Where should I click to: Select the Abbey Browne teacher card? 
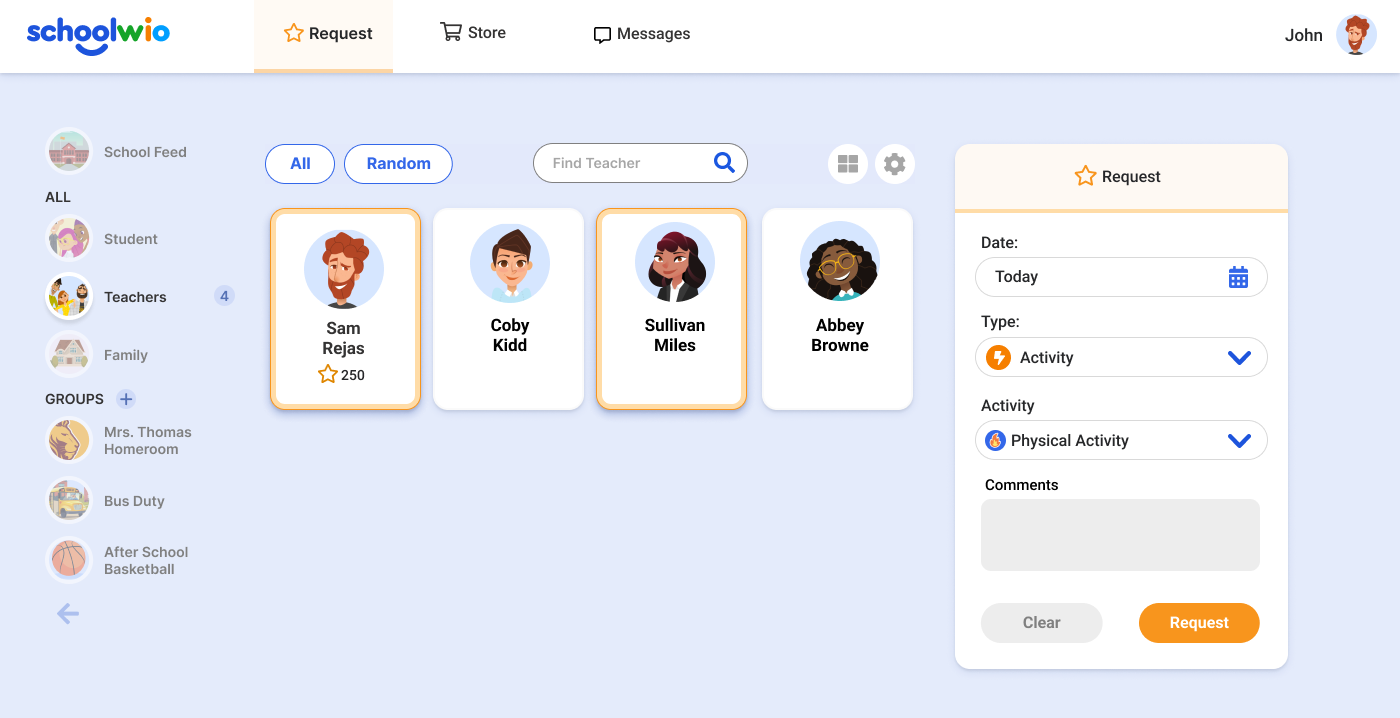[x=837, y=309]
